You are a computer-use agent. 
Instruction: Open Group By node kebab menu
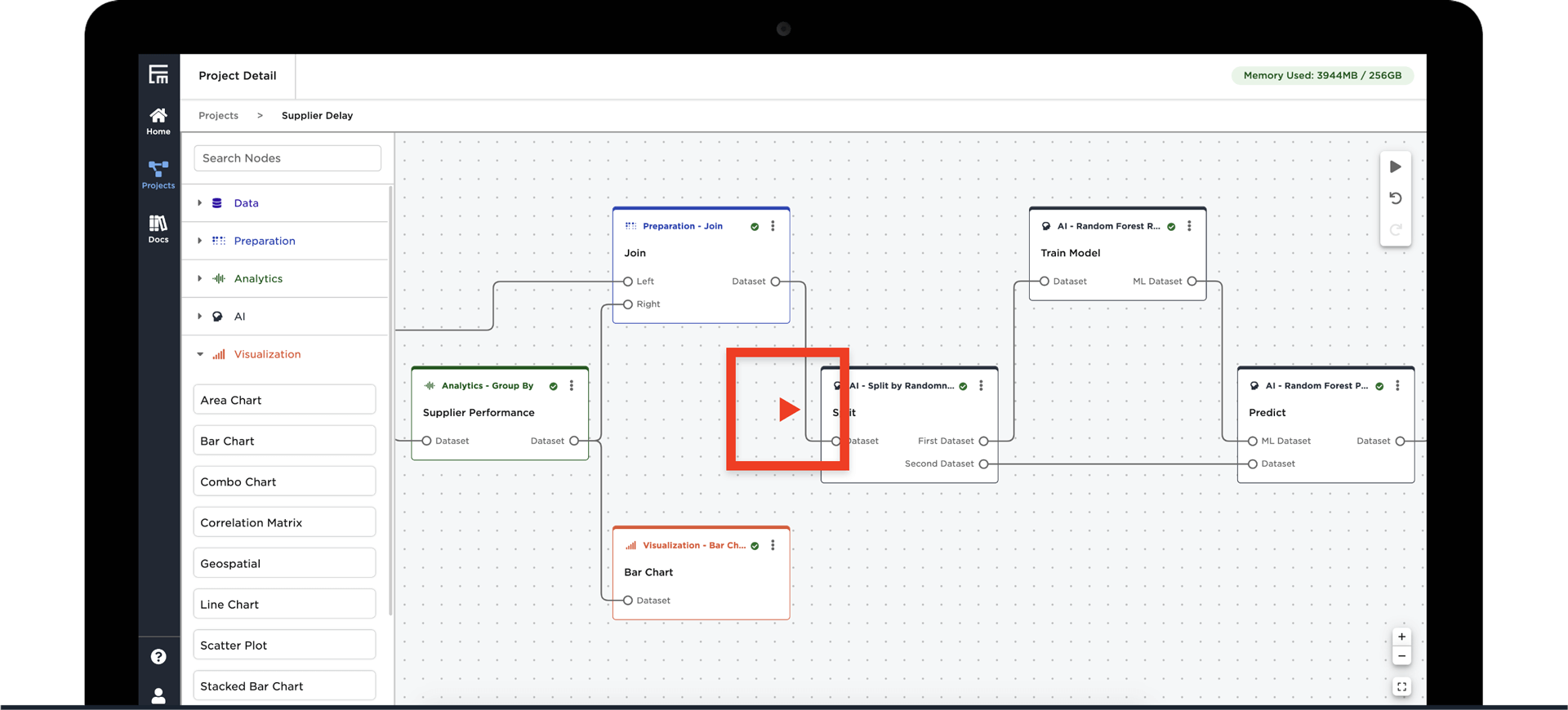(572, 386)
